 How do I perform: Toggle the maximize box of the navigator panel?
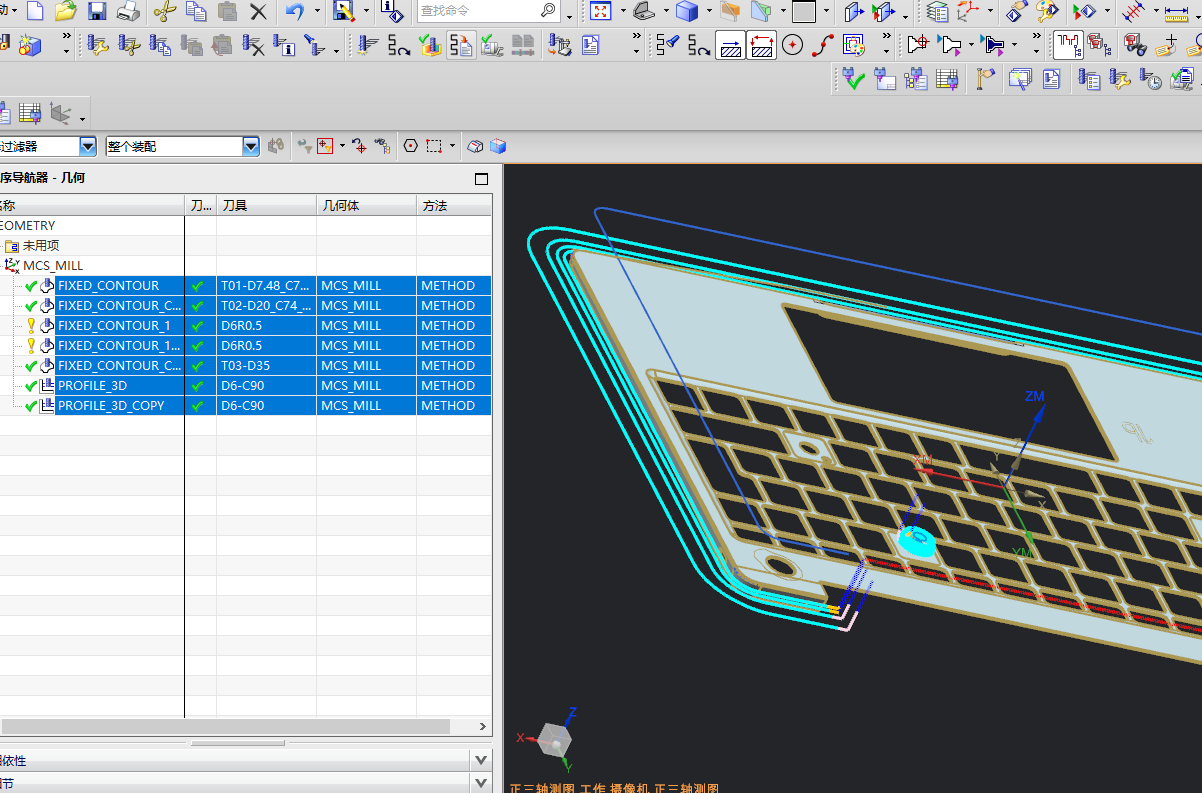pyautogui.click(x=481, y=179)
